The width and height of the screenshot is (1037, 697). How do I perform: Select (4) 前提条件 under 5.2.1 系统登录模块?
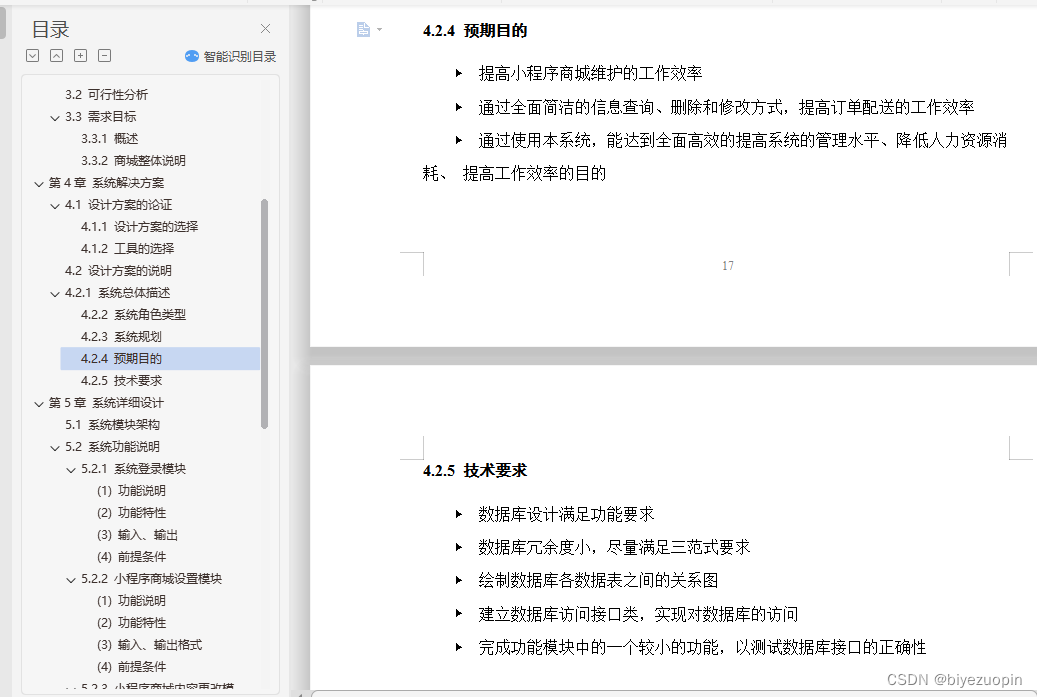(131, 557)
